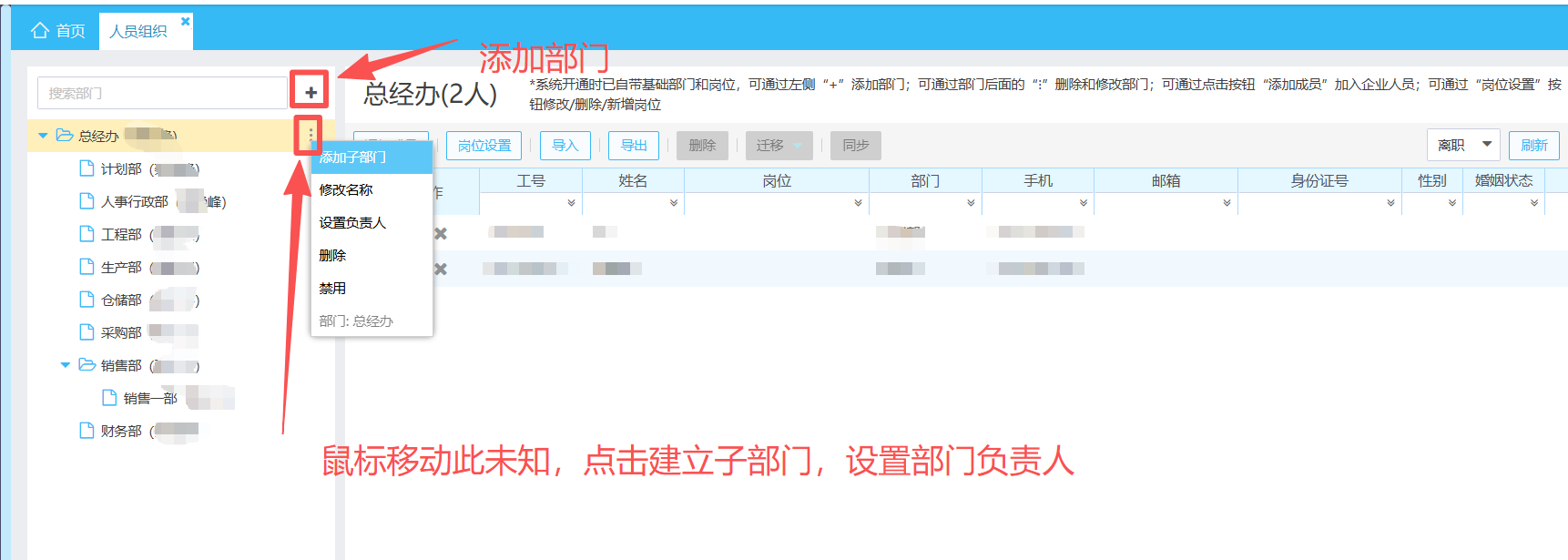The width and height of the screenshot is (1568, 560).
Task: Choose 禁用 from the context menu
Action: 372,289
